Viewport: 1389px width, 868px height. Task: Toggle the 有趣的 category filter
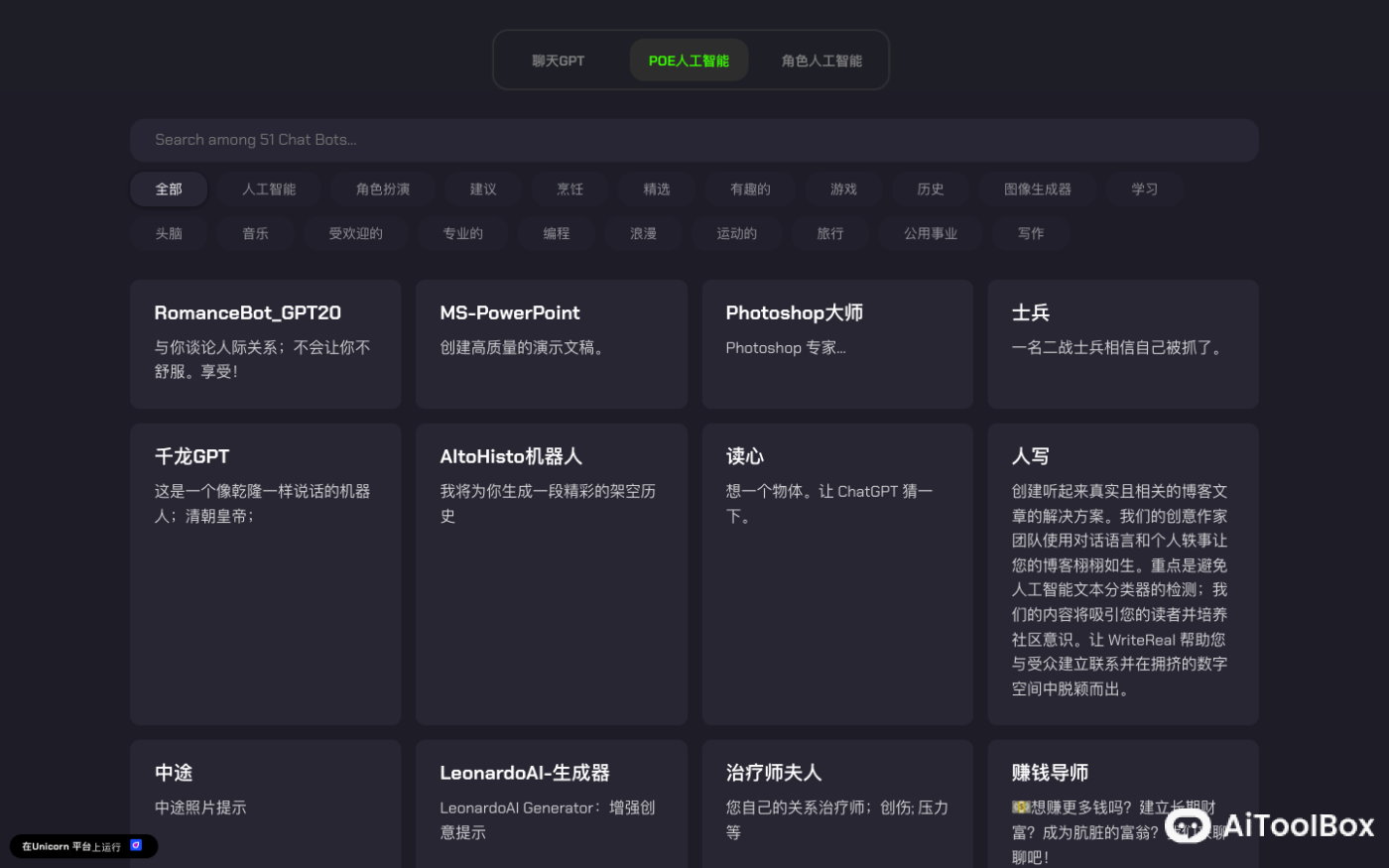pyautogui.click(x=749, y=188)
